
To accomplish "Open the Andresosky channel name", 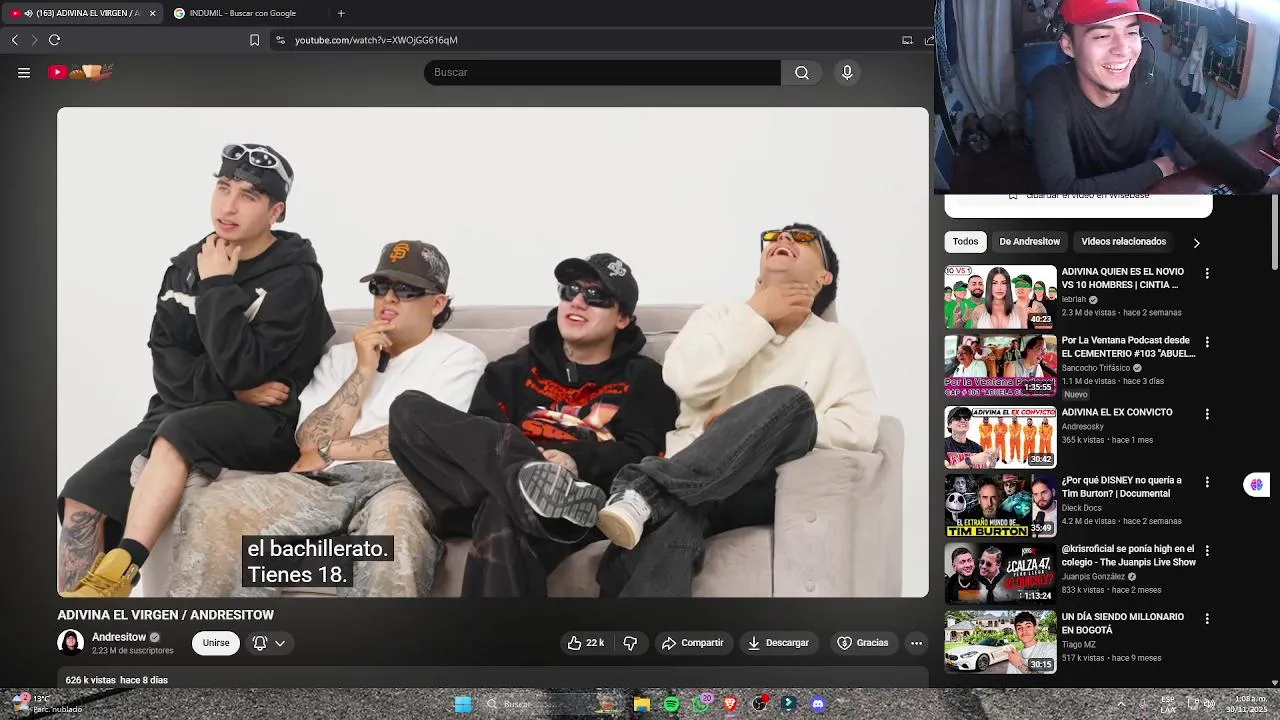I will 1082,426.
